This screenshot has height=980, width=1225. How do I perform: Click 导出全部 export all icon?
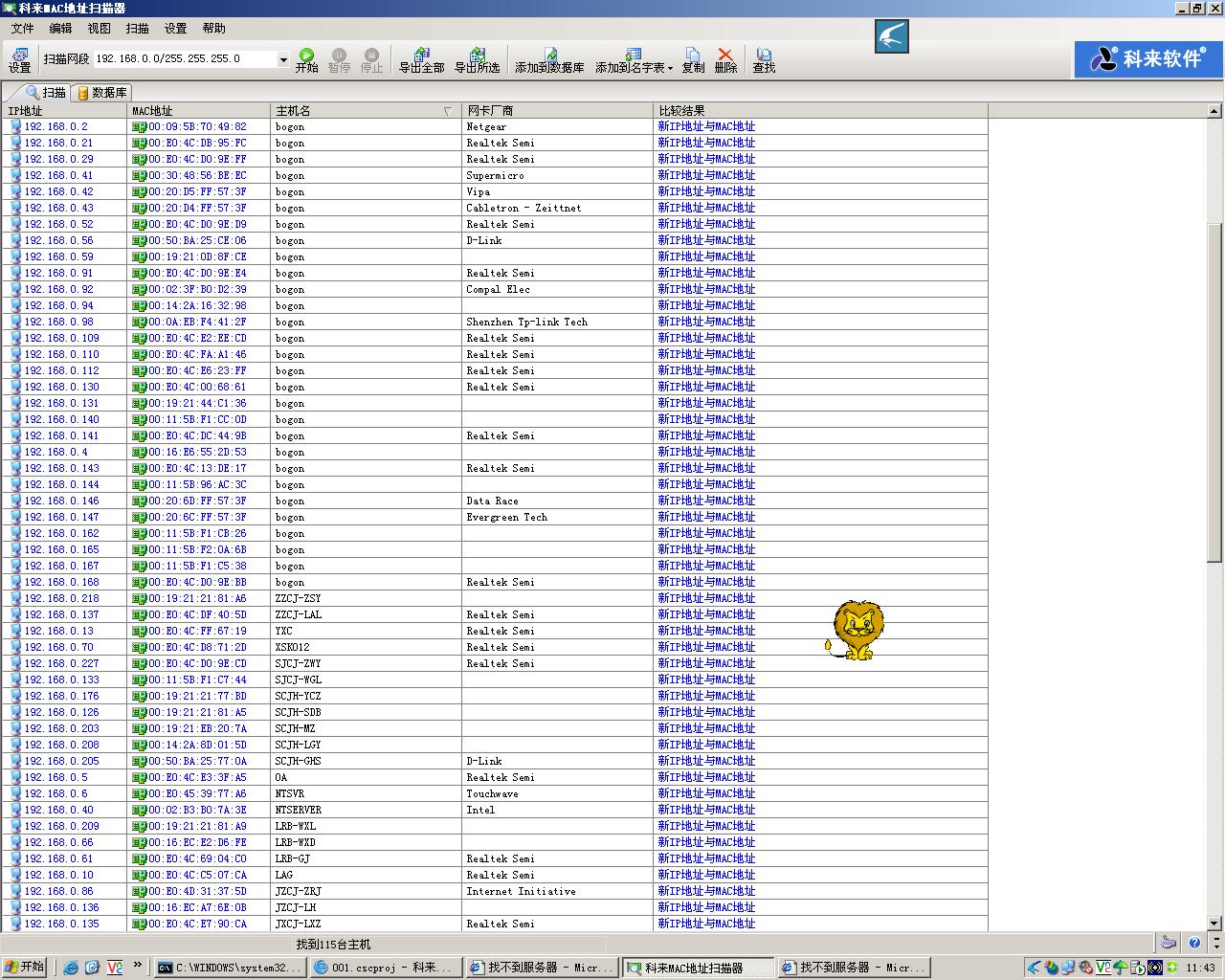(421, 59)
